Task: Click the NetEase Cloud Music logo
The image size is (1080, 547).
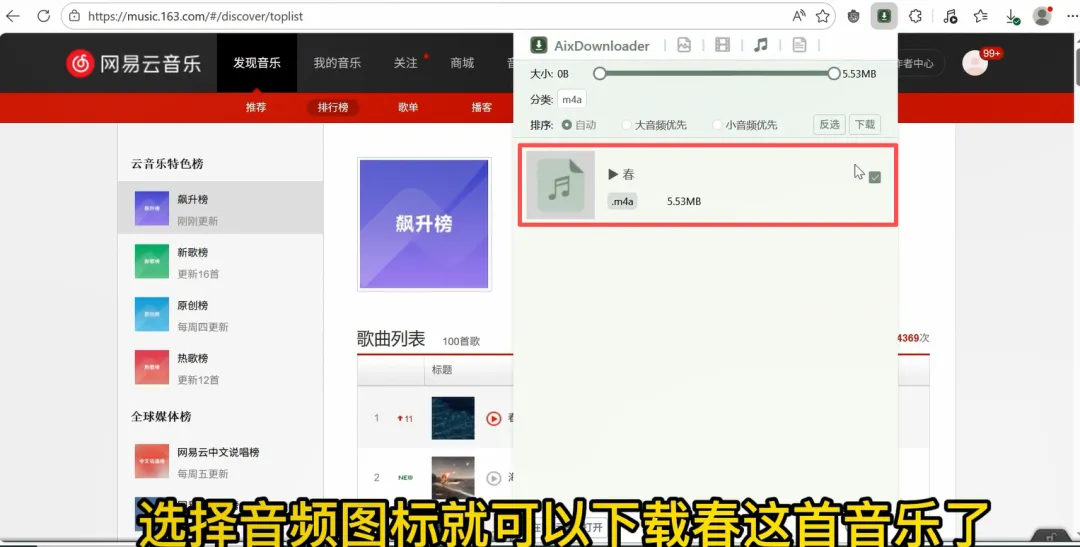Action: tap(134, 63)
